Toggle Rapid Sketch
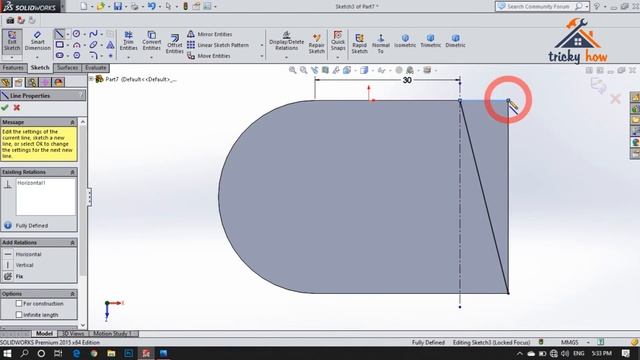The height and width of the screenshot is (360, 640). click(x=359, y=44)
